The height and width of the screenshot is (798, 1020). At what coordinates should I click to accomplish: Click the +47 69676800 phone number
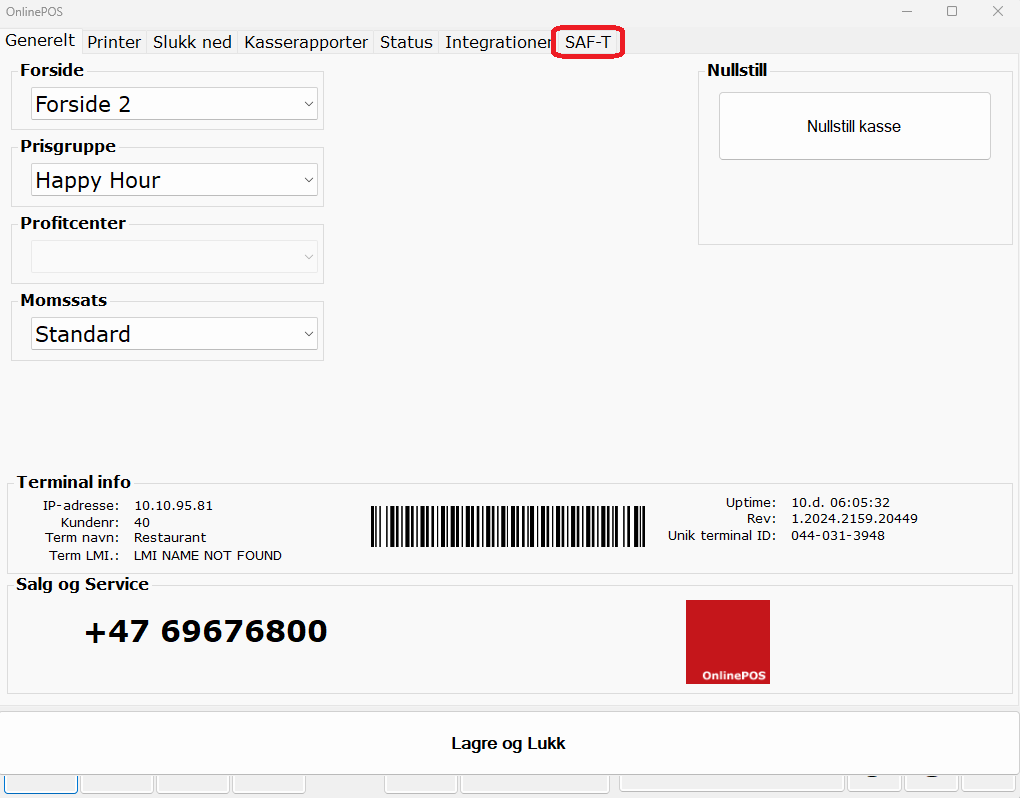click(x=206, y=632)
